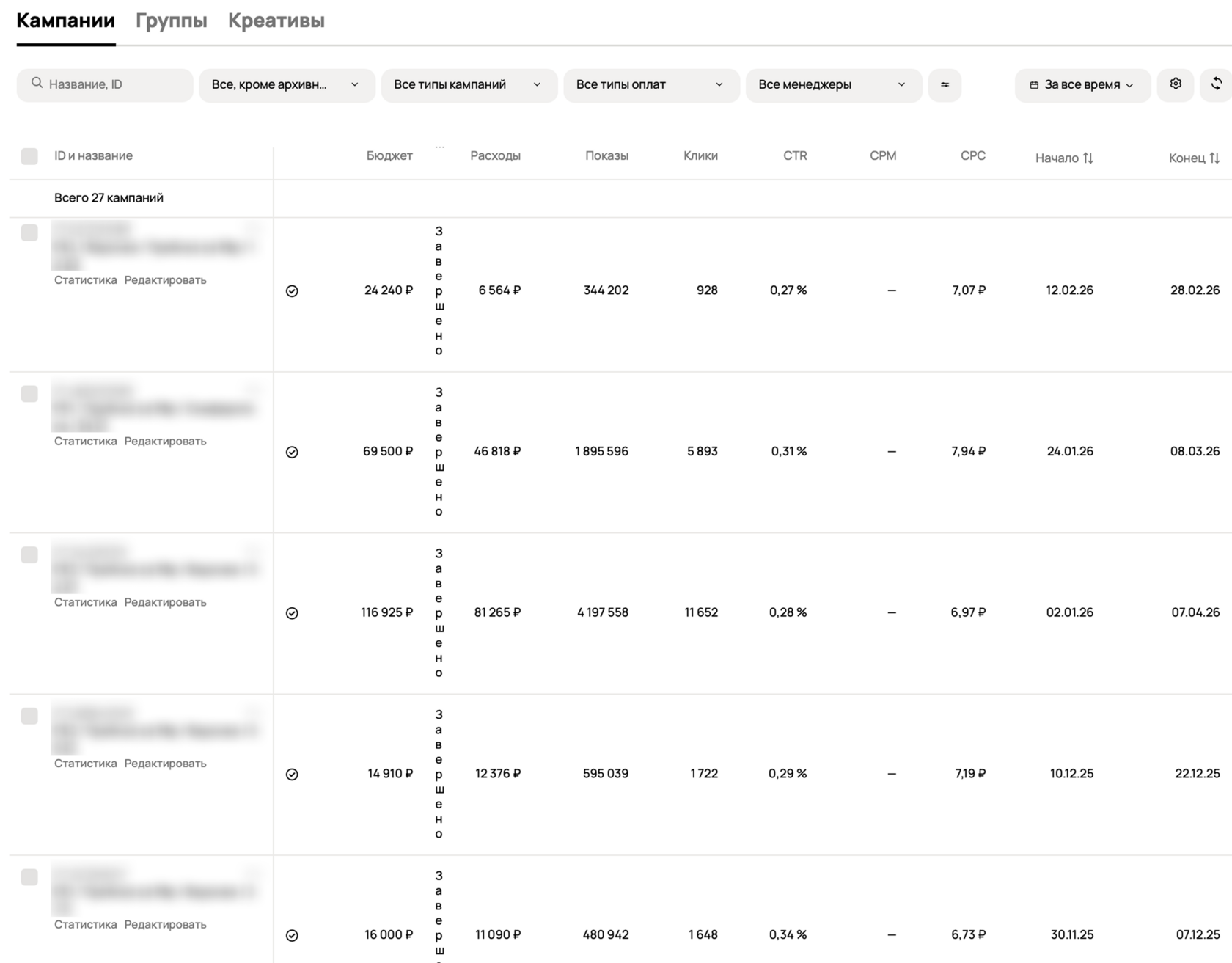Open Статистика for the 69 500 ₽ campaign
Image resolution: width=1232 pixels, height=963 pixels.
click(86, 442)
